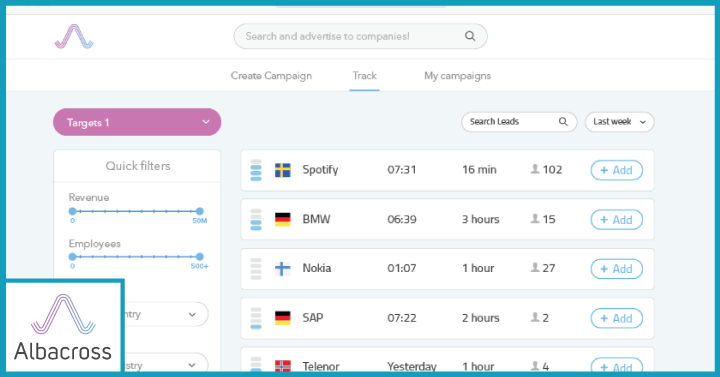Click the activity bars icon on the BMW row
The width and height of the screenshot is (720, 377).
(x=256, y=219)
